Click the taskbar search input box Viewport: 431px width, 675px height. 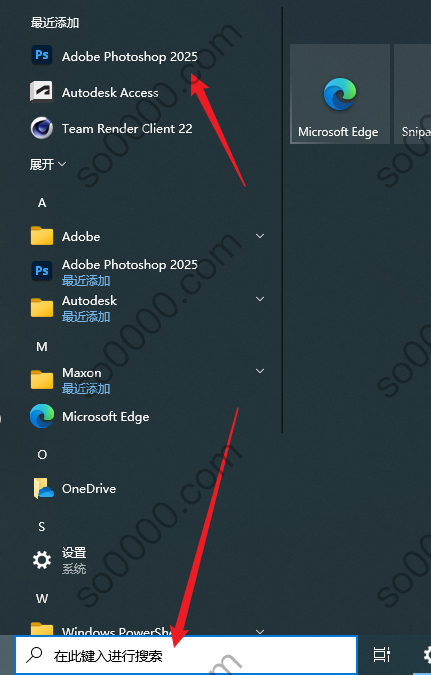186,655
